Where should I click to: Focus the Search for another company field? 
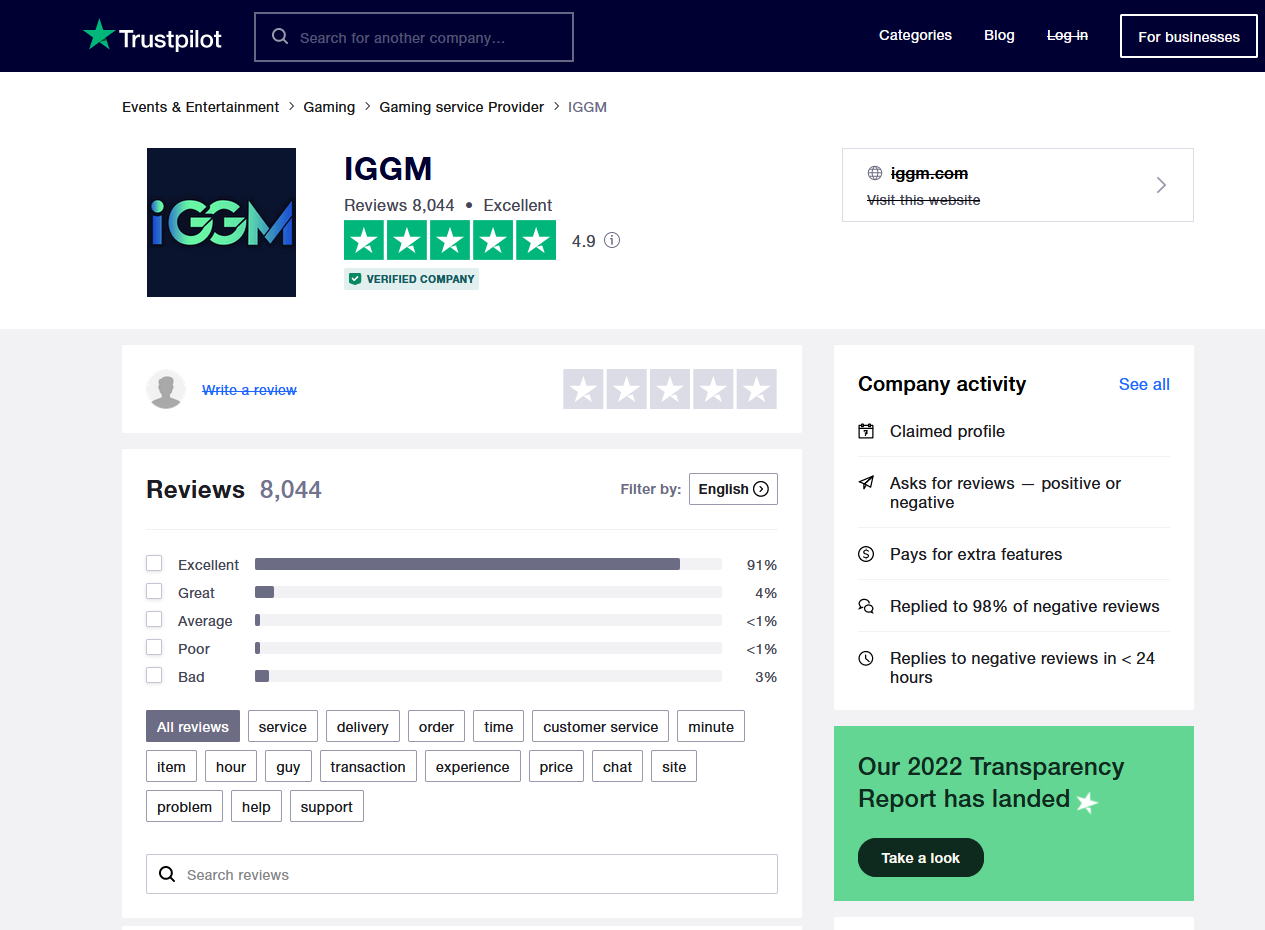414,37
